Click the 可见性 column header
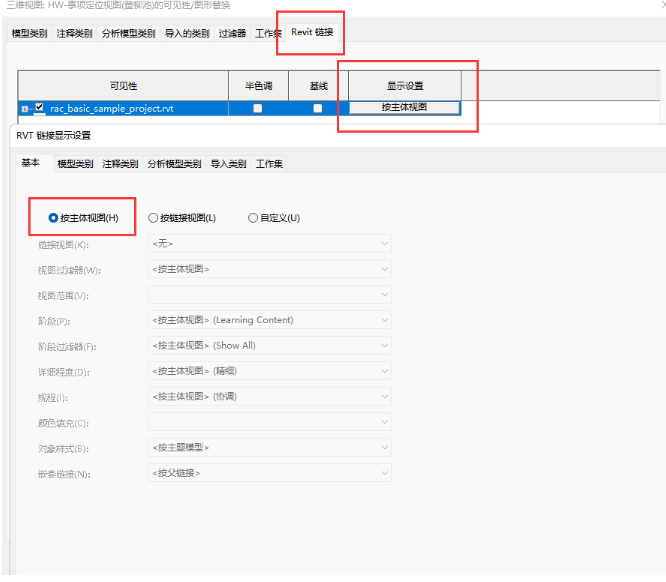This screenshot has height=582, width=666. click(123, 86)
